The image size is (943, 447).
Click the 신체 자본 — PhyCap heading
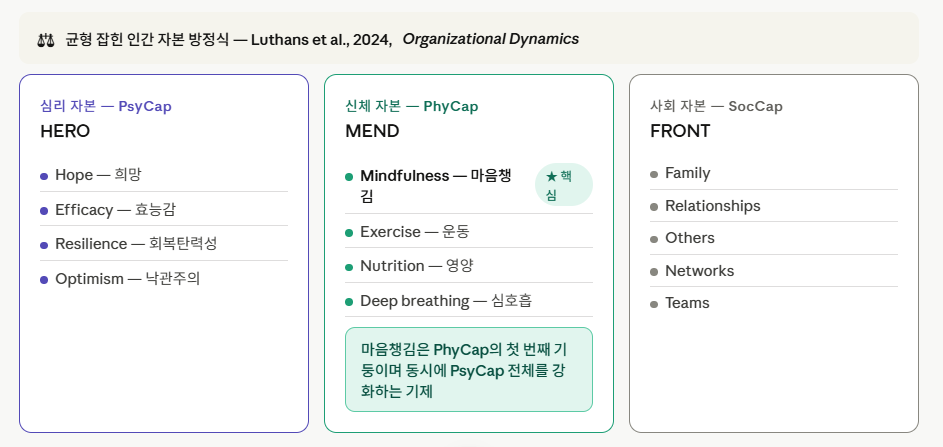point(412,106)
